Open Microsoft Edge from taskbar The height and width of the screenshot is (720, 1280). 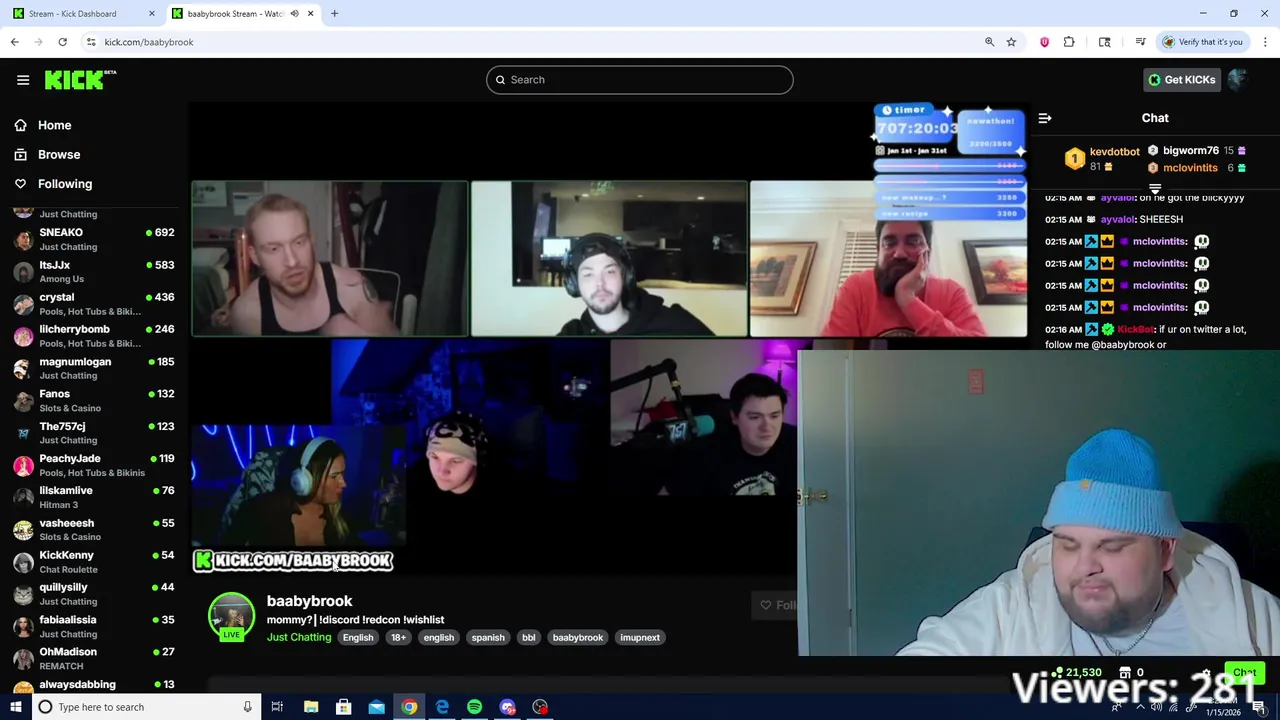(442, 707)
